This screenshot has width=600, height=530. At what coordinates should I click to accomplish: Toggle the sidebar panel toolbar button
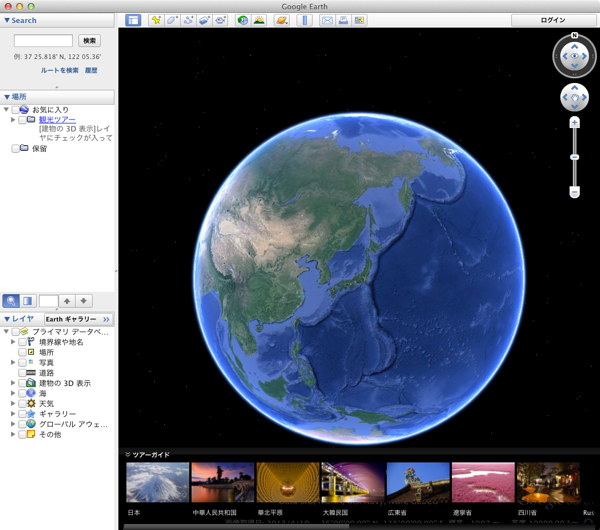tap(133, 20)
